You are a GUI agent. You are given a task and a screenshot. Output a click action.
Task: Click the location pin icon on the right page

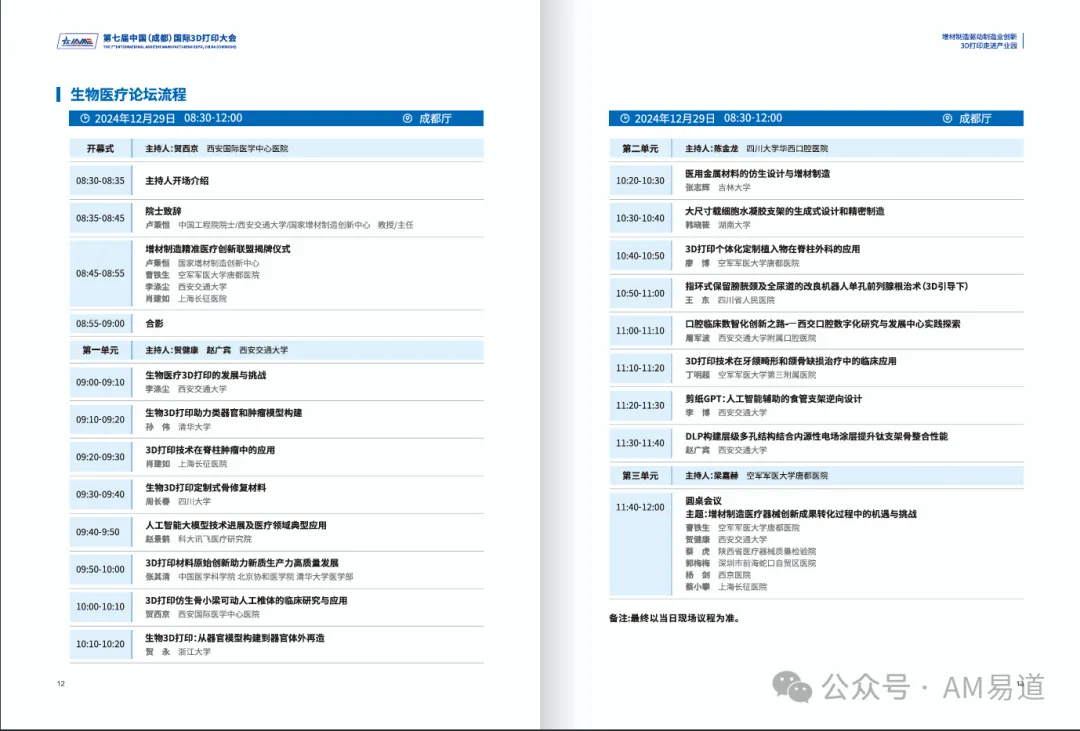point(948,119)
